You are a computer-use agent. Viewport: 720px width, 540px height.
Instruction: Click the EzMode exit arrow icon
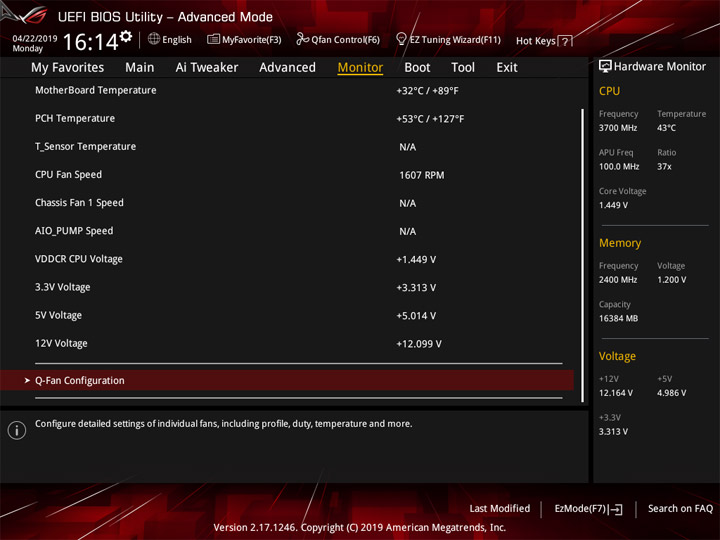point(616,509)
